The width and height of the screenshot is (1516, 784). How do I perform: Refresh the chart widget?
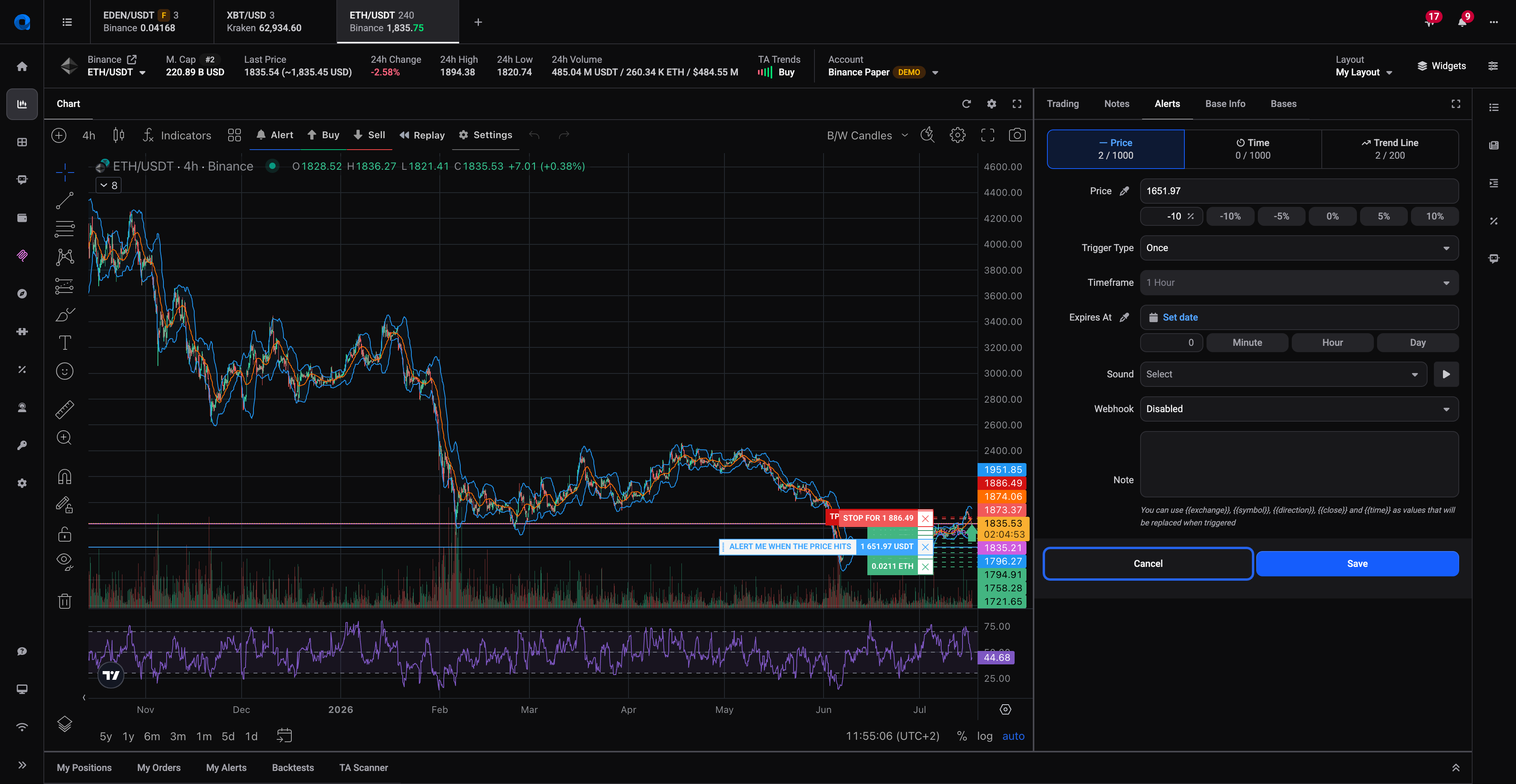click(966, 104)
